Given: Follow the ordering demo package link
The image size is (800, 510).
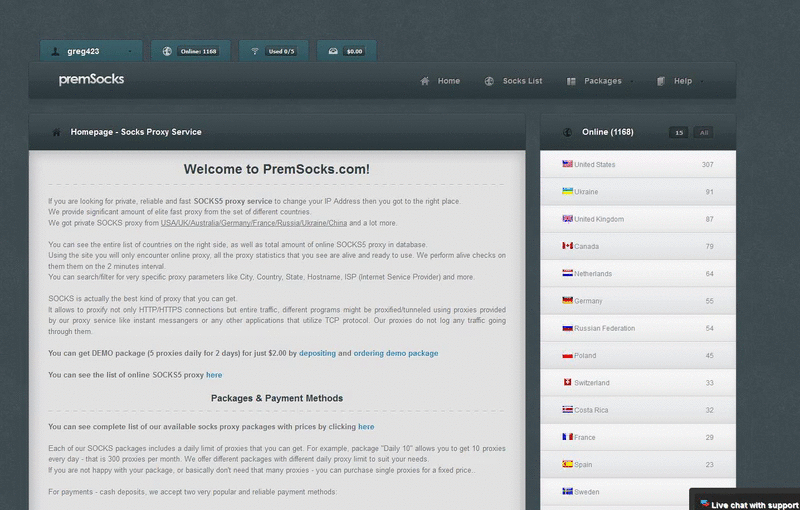Looking at the screenshot, I should [x=396, y=353].
